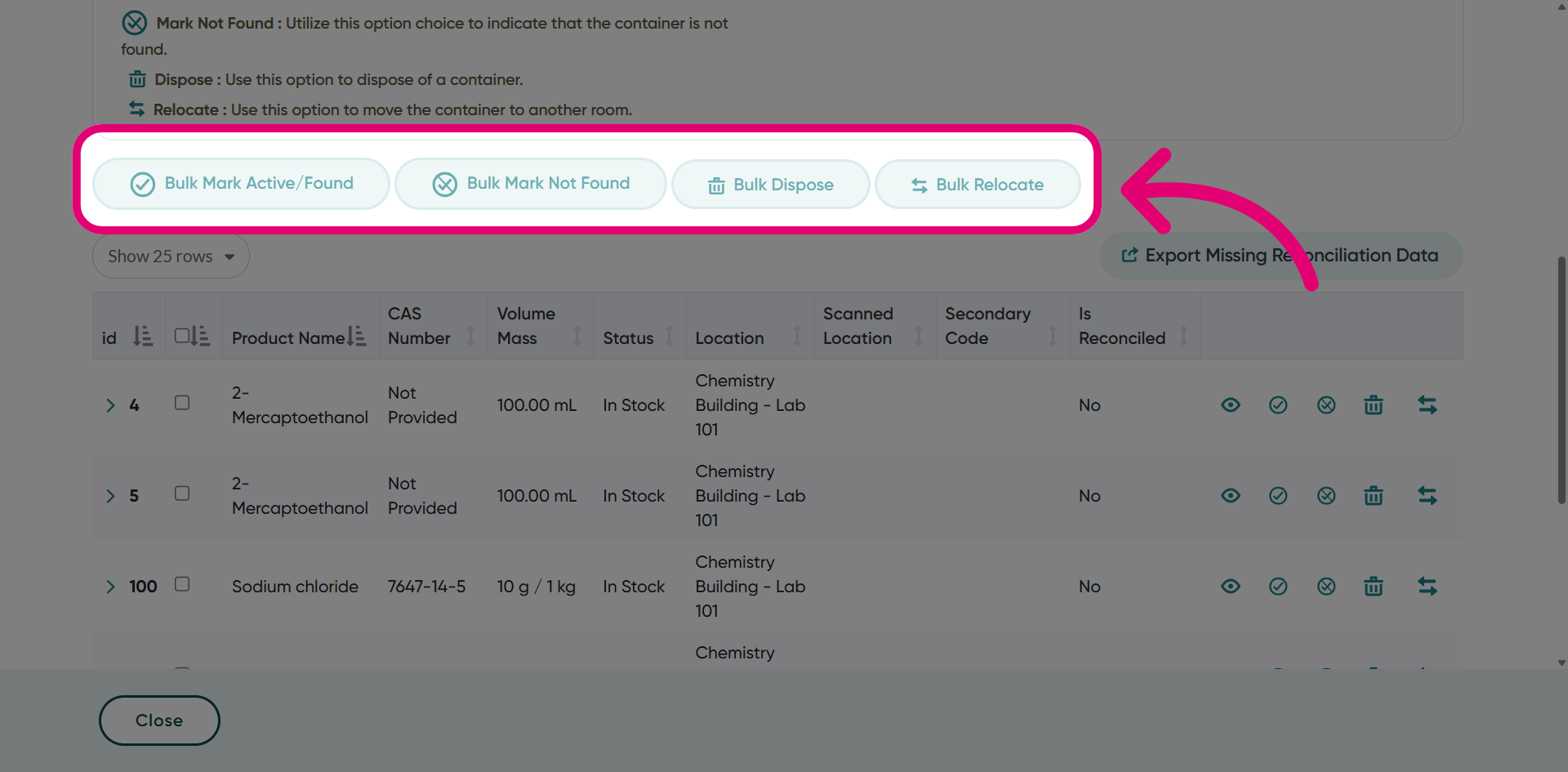Viewport: 1568px width, 772px height.
Task: Mark row id 5 not found icon
Action: pos(1326,496)
